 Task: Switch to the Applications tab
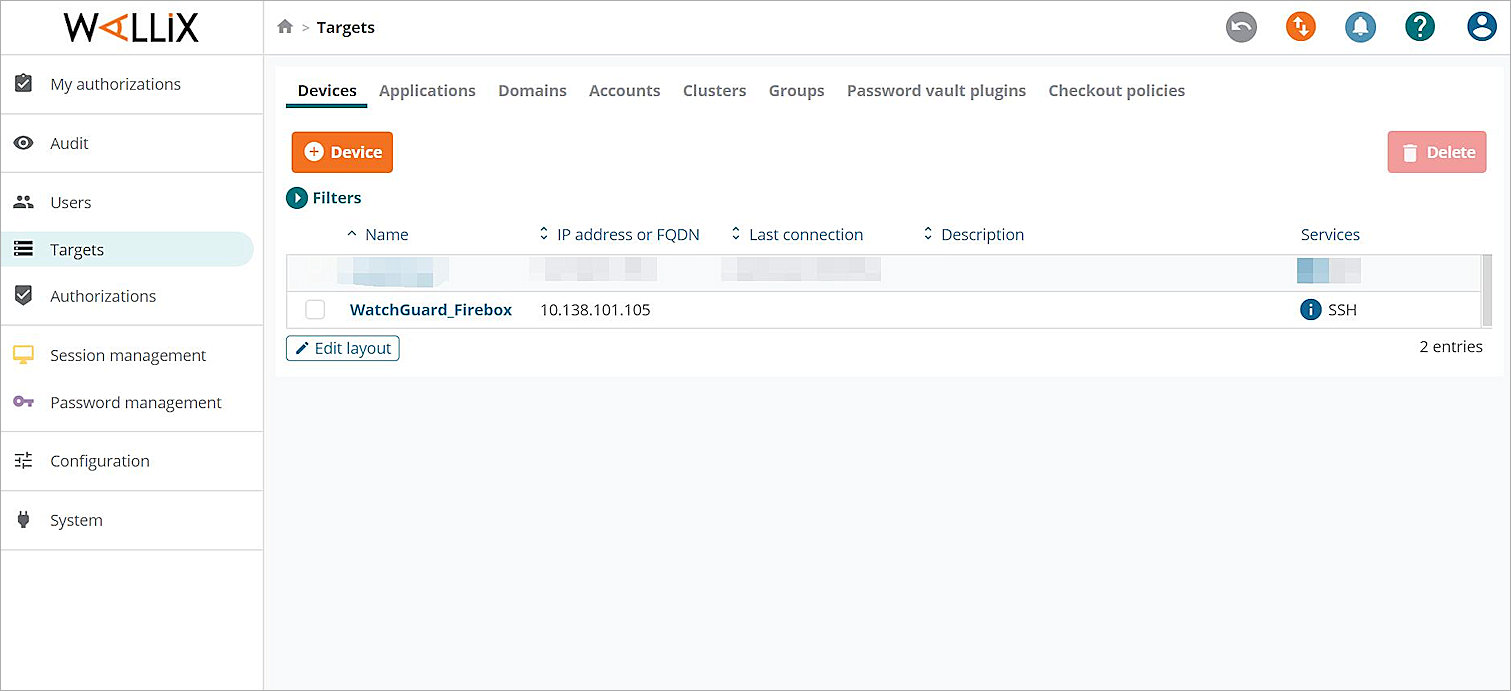tap(427, 90)
